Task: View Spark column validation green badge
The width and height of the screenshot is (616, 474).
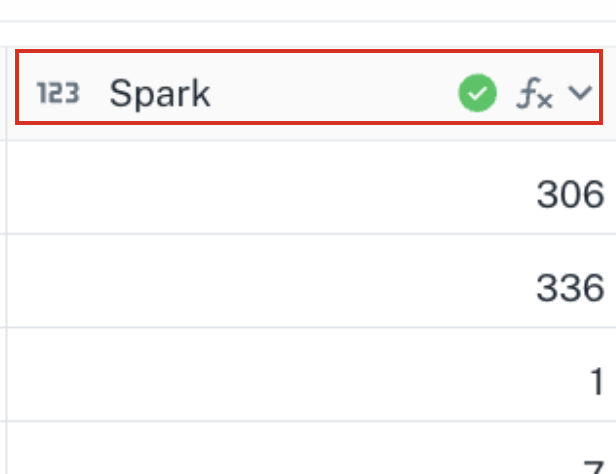Action: 477,93
